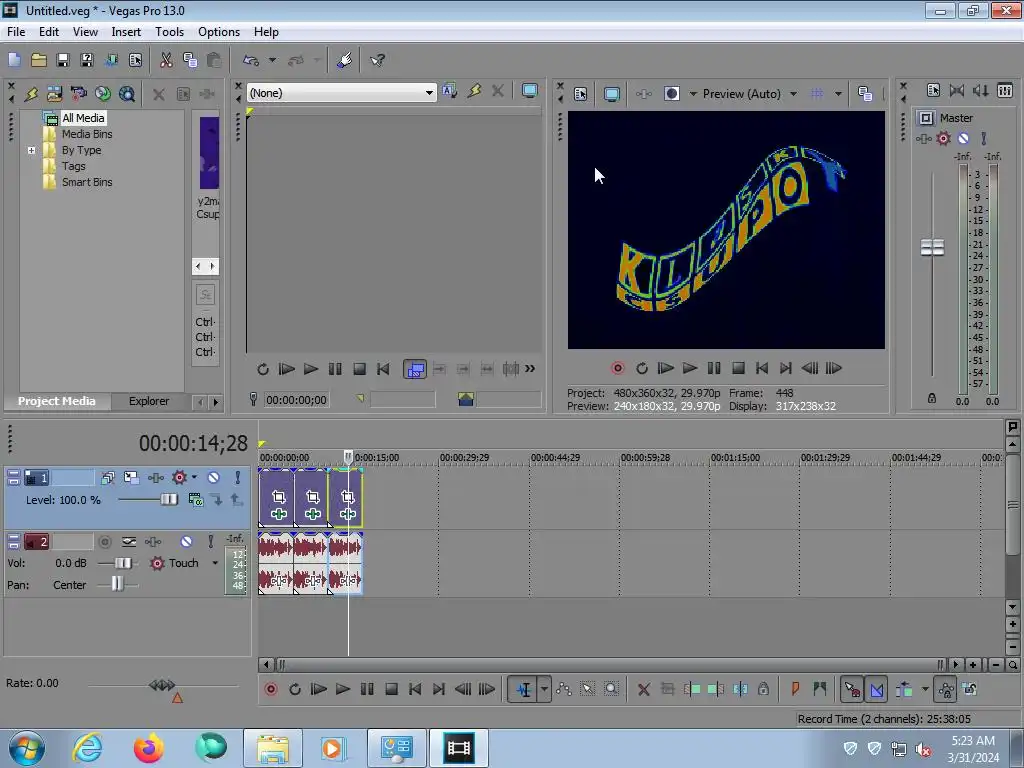The image size is (1024, 768).
Task: Open the Undo history dropdown arrow
Action: tap(272, 60)
